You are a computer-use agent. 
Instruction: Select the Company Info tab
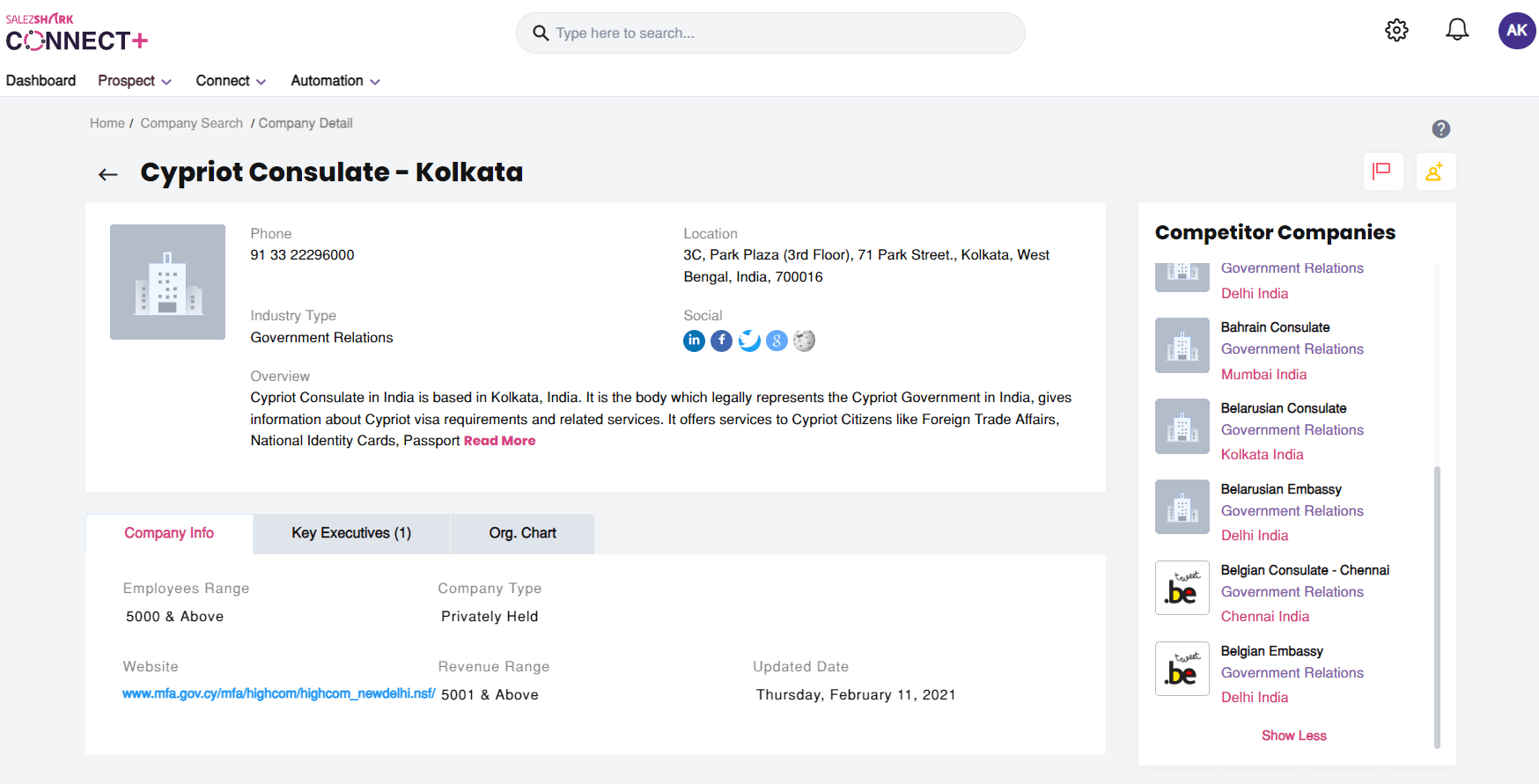pyautogui.click(x=169, y=533)
